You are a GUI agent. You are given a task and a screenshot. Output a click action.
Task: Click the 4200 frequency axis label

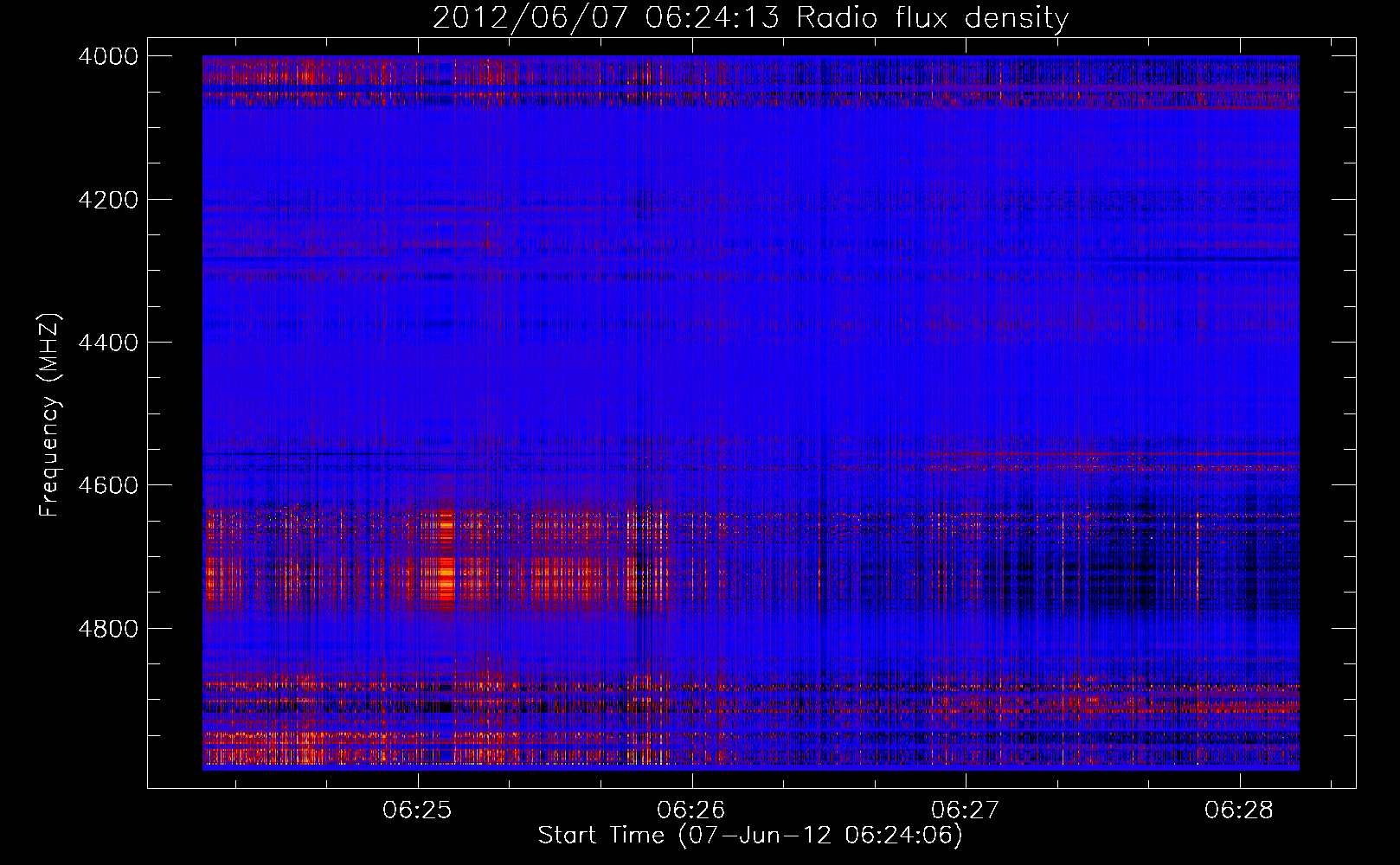[107, 200]
